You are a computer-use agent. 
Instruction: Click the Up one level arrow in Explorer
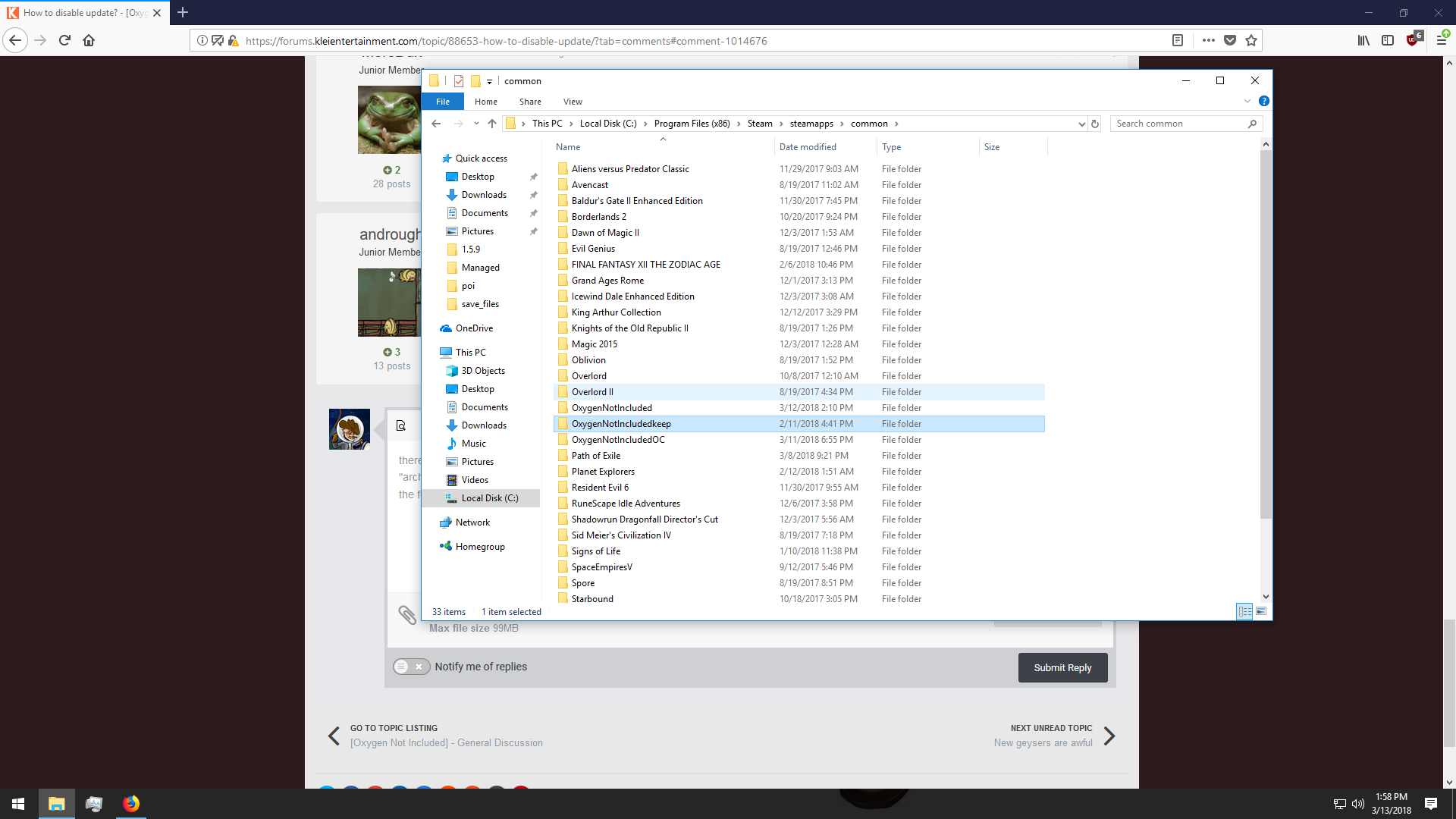click(x=492, y=124)
